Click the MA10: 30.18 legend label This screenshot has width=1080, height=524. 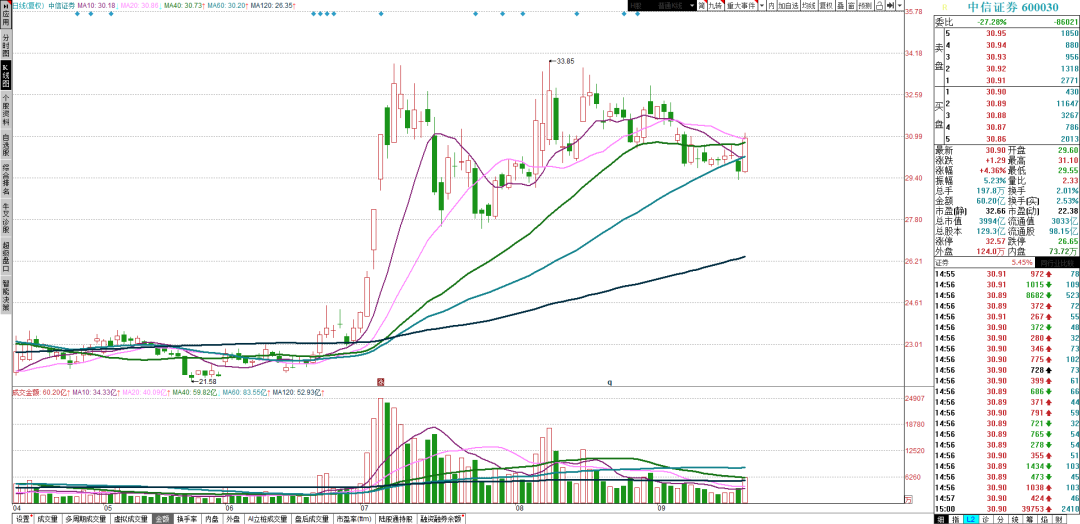click(96, 6)
